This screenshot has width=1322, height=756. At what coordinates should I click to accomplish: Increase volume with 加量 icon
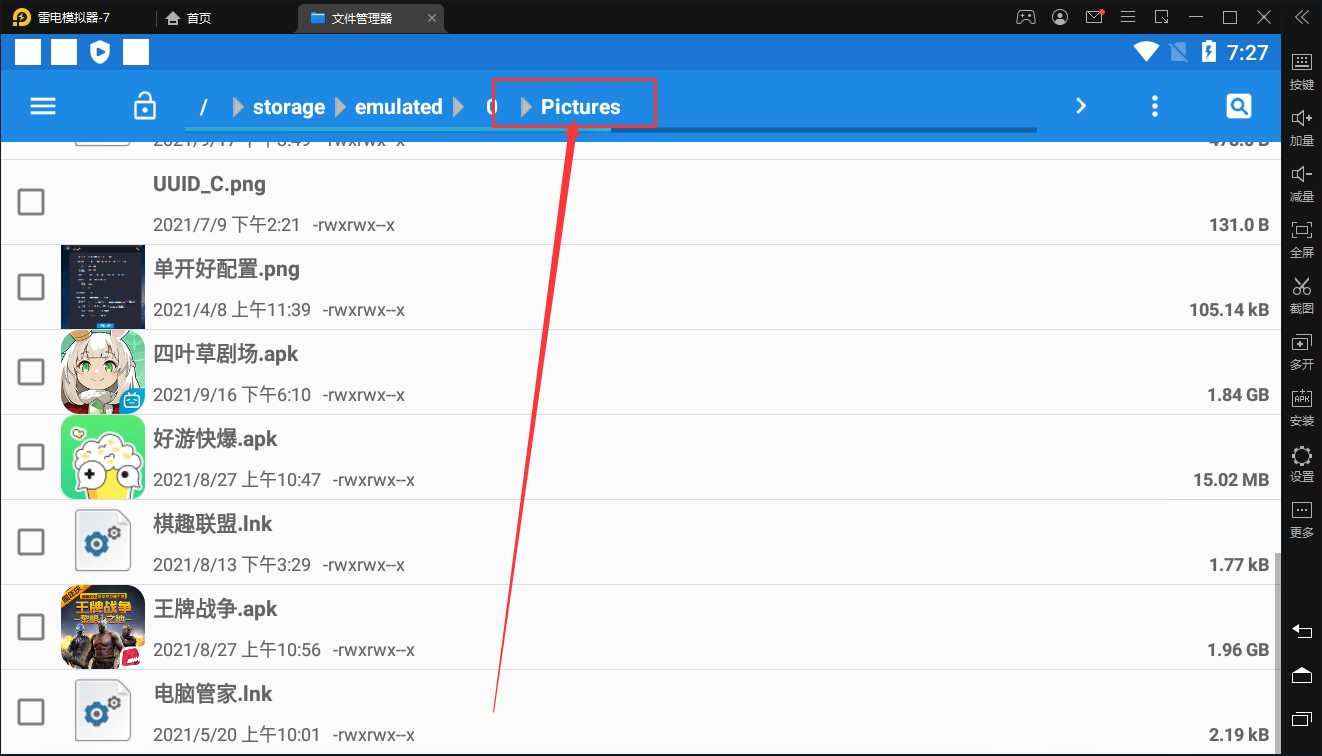(x=1301, y=125)
